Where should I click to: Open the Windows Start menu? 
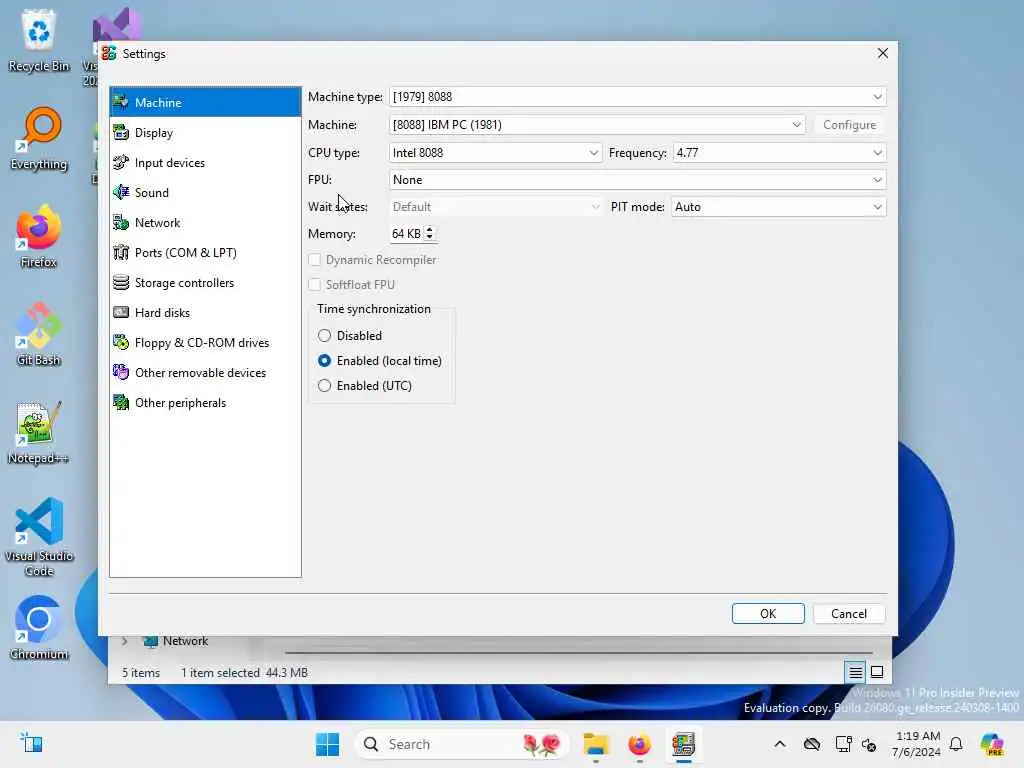tap(327, 744)
